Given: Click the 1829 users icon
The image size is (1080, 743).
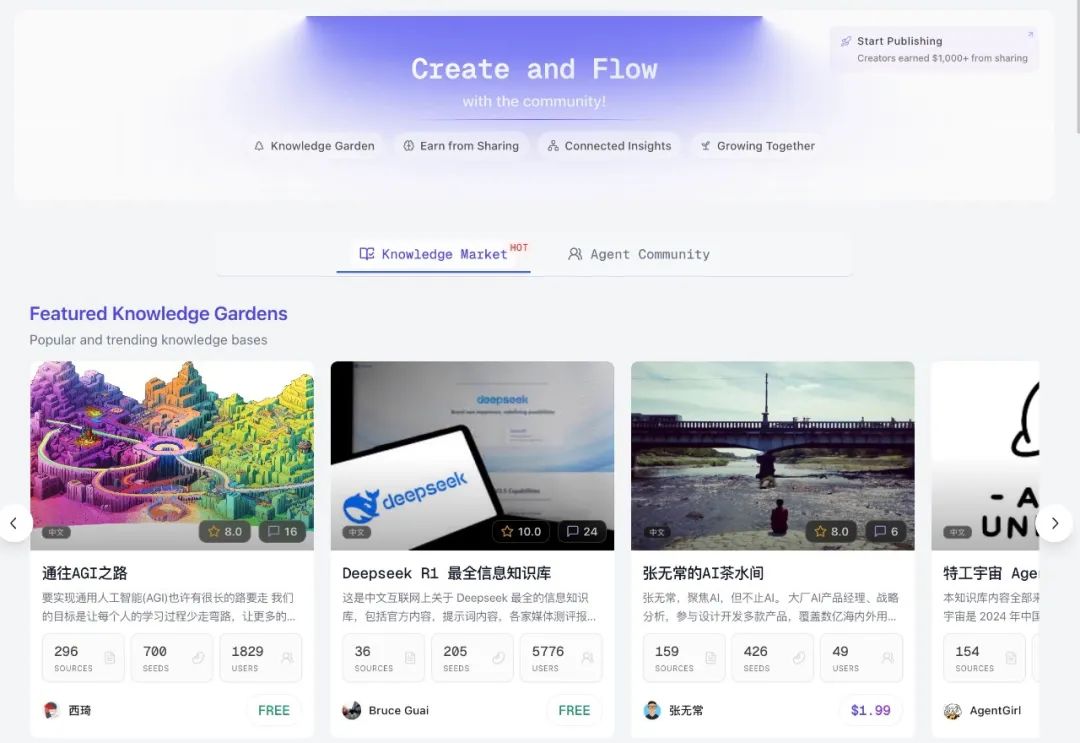Looking at the screenshot, I should [x=287, y=658].
